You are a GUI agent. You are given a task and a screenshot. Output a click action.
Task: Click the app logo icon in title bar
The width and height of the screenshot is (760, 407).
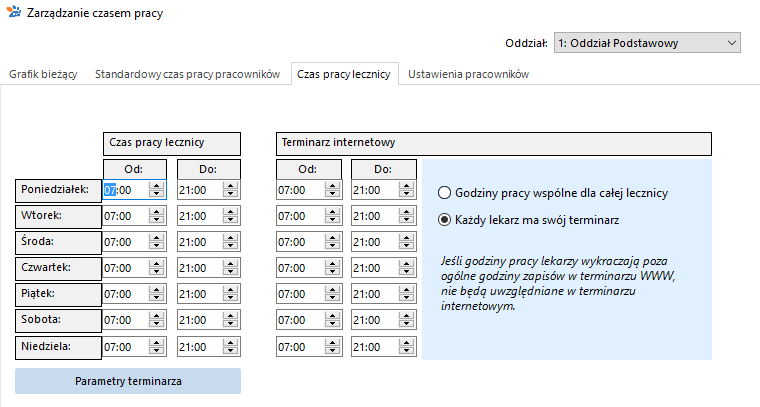14,12
